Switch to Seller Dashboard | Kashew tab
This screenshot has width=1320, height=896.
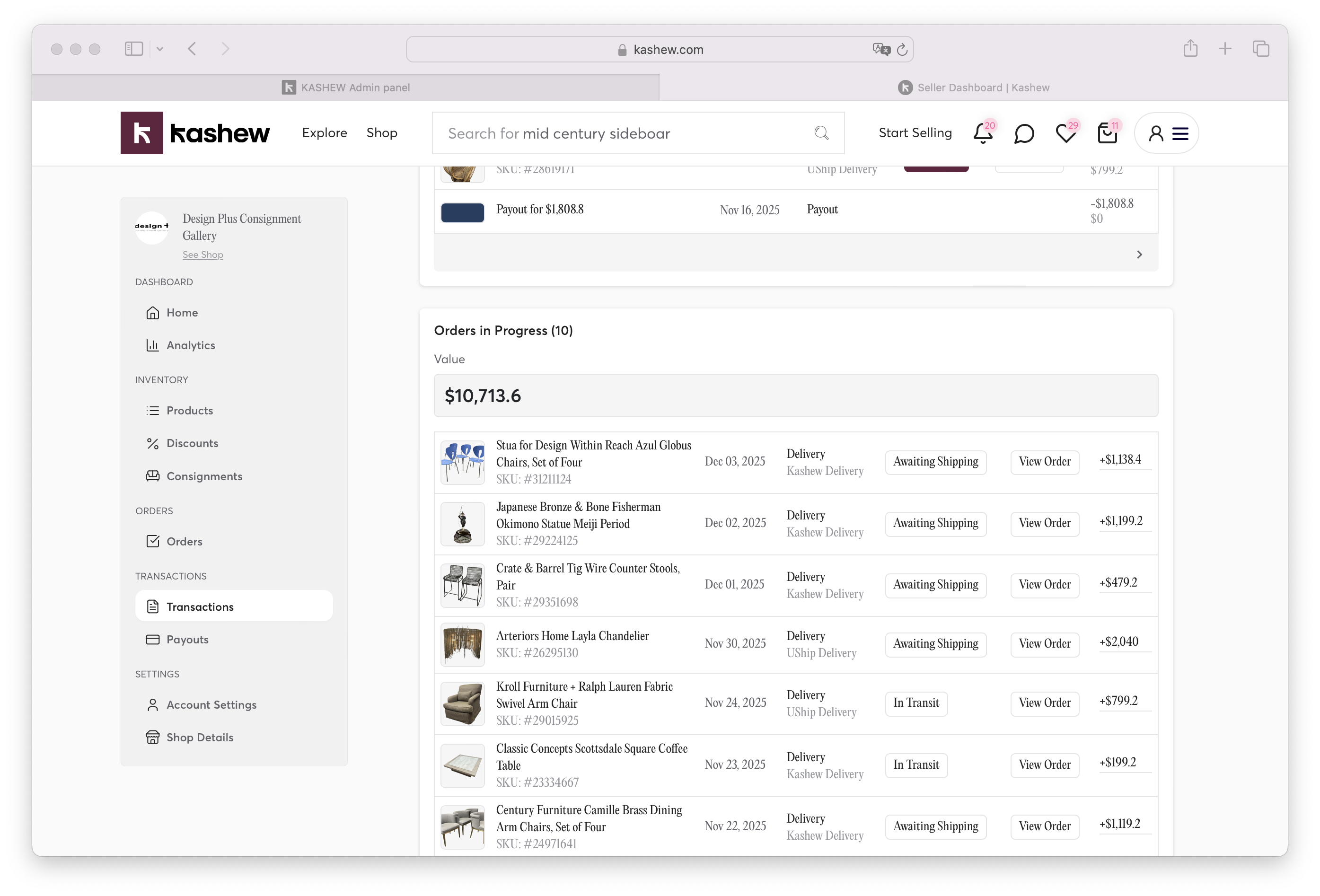pos(973,88)
